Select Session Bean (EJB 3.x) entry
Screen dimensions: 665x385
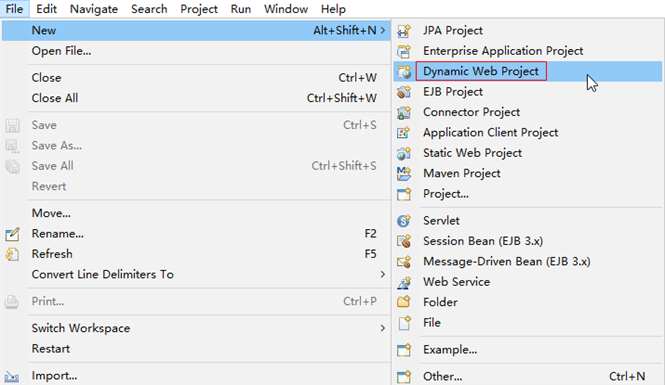click(528, 241)
